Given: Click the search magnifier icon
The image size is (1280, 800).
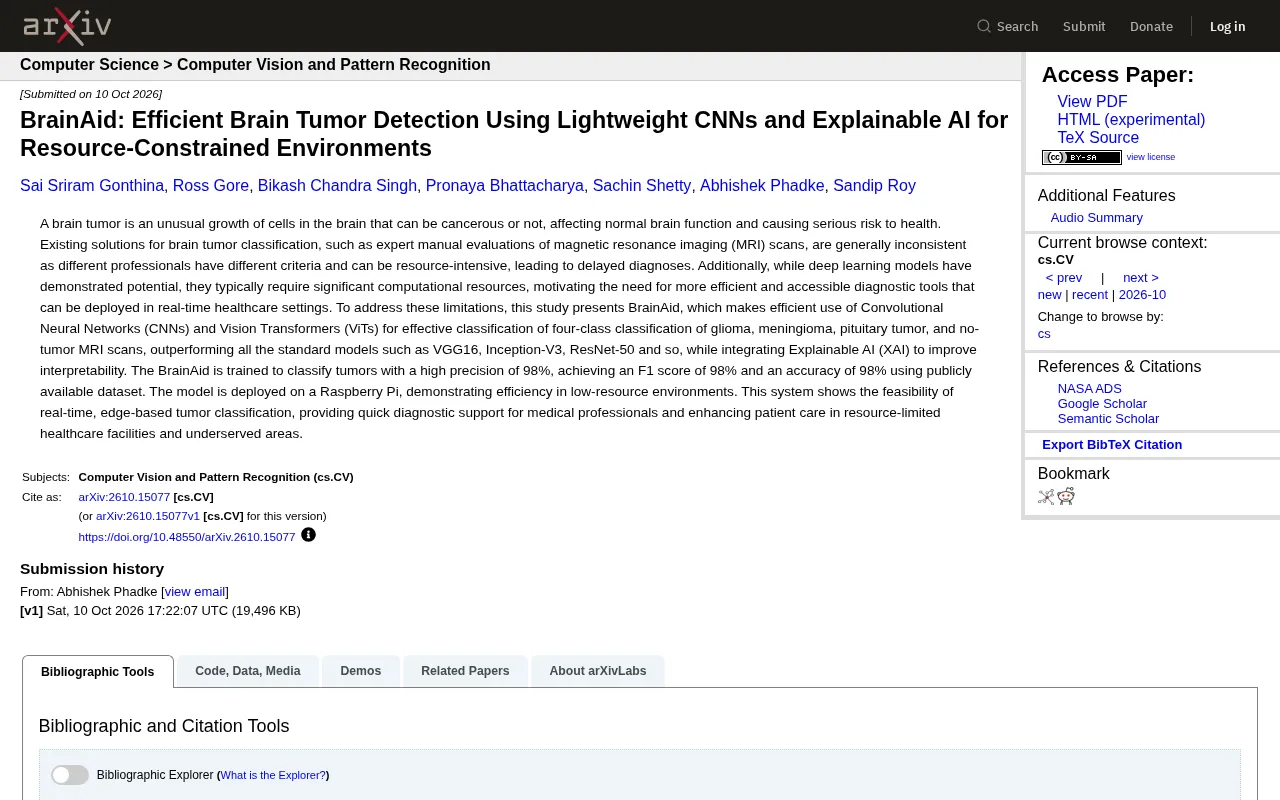Looking at the screenshot, I should point(984,26).
